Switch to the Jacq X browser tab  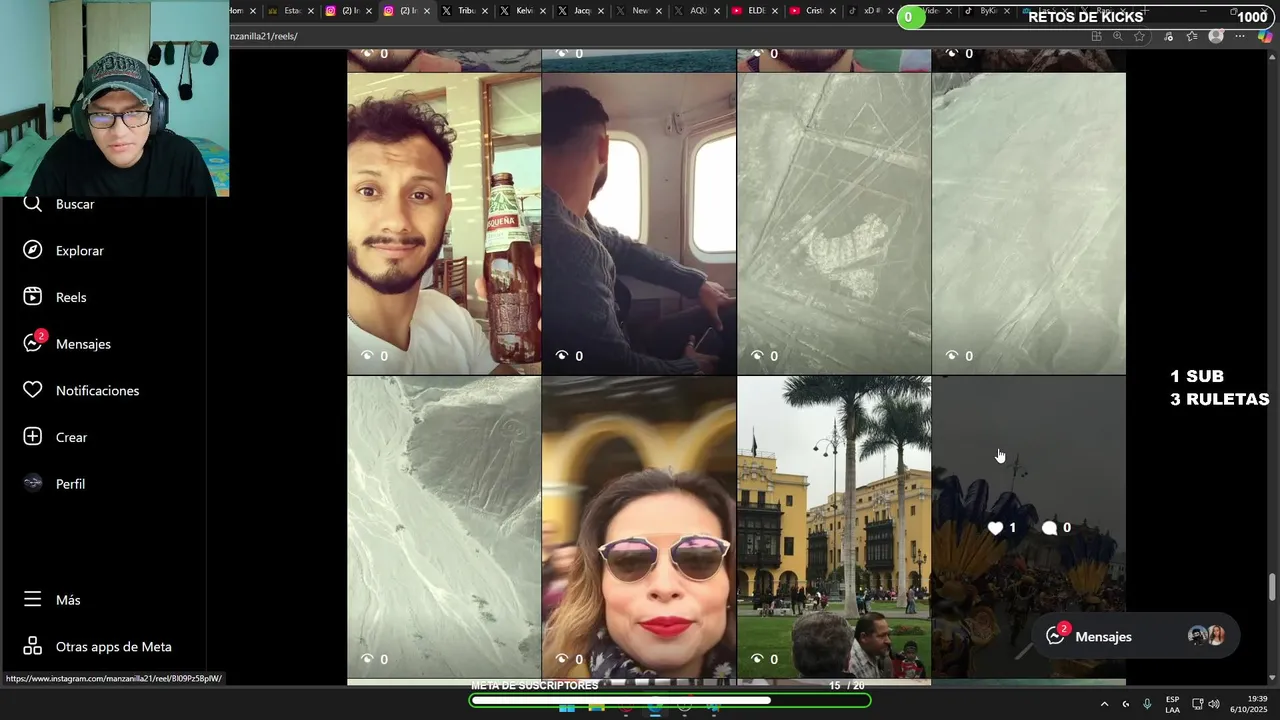(x=582, y=11)
